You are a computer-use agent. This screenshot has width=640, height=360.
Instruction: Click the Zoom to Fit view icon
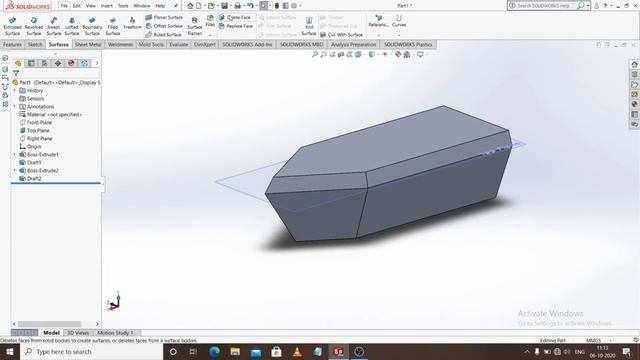[x=315, y=54]
